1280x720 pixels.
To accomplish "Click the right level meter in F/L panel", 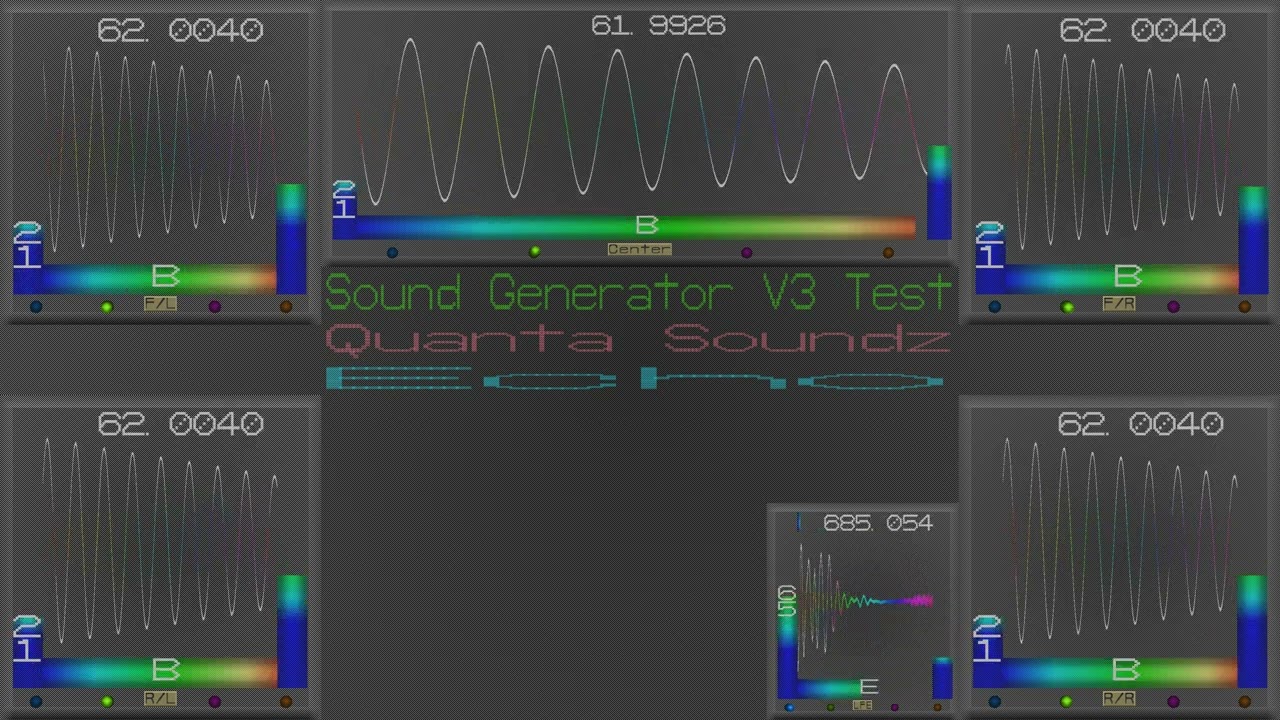I will point(291,238).
